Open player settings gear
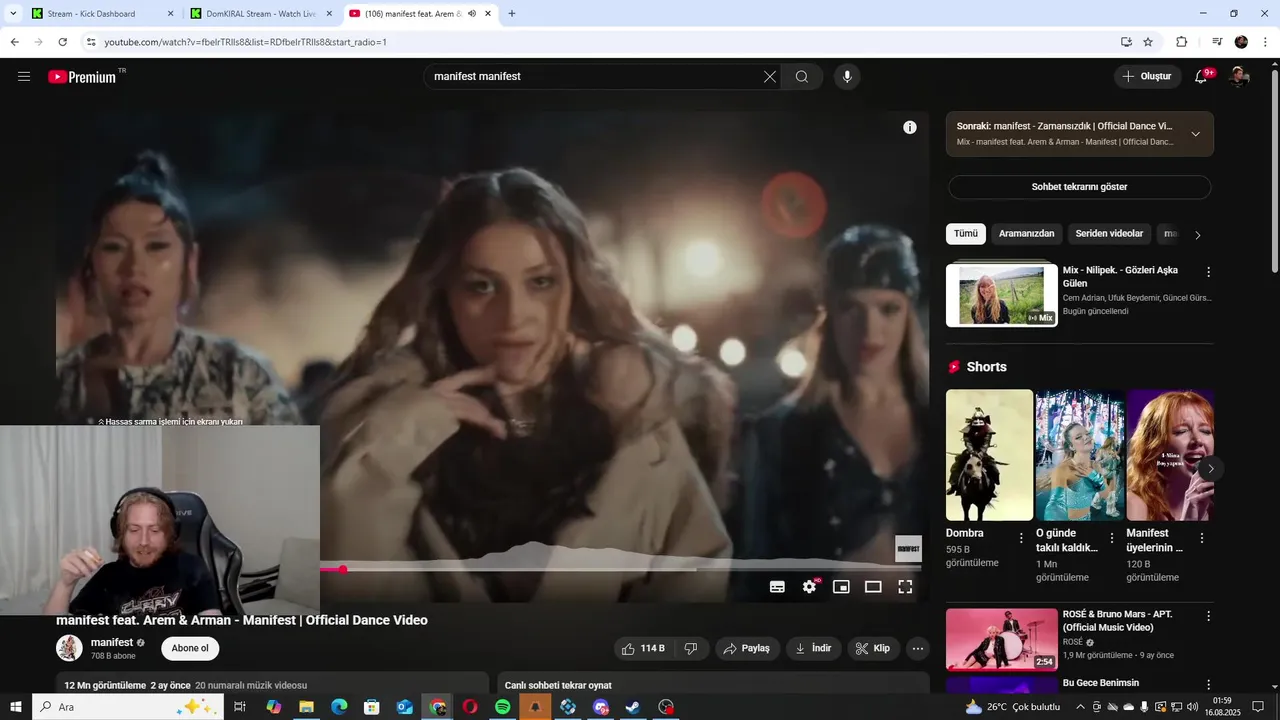This screenshot has height=720, width=1280. point(809,587)
